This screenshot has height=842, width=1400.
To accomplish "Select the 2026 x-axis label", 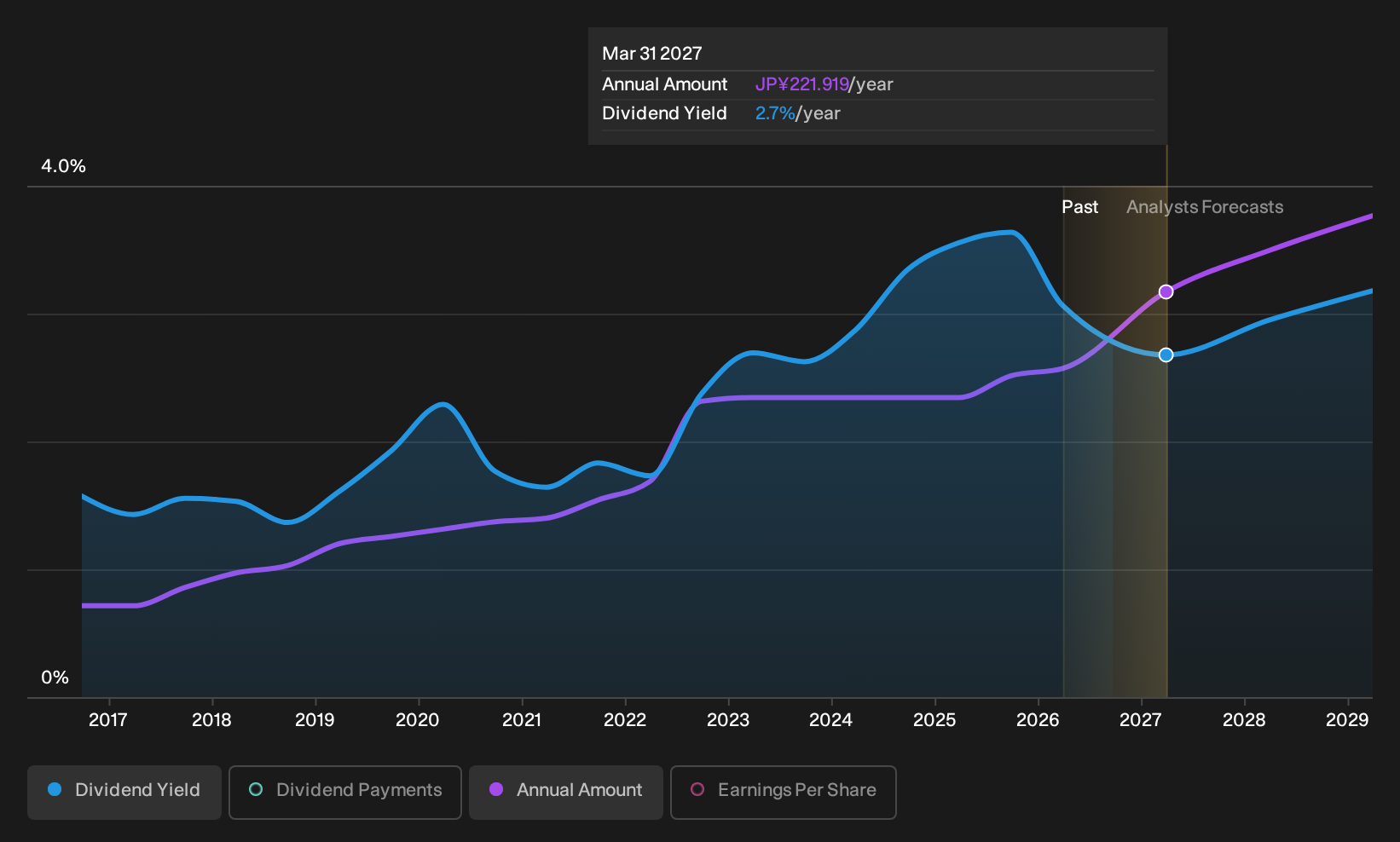I will point(1038,720).
